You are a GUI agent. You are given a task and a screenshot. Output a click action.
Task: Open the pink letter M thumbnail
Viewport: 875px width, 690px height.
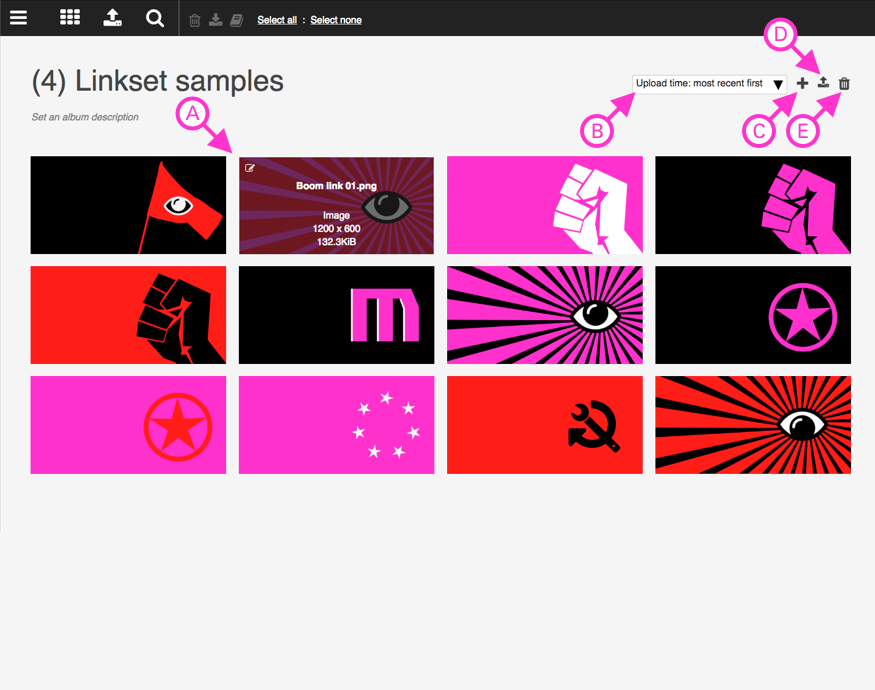tap(336, 315)
